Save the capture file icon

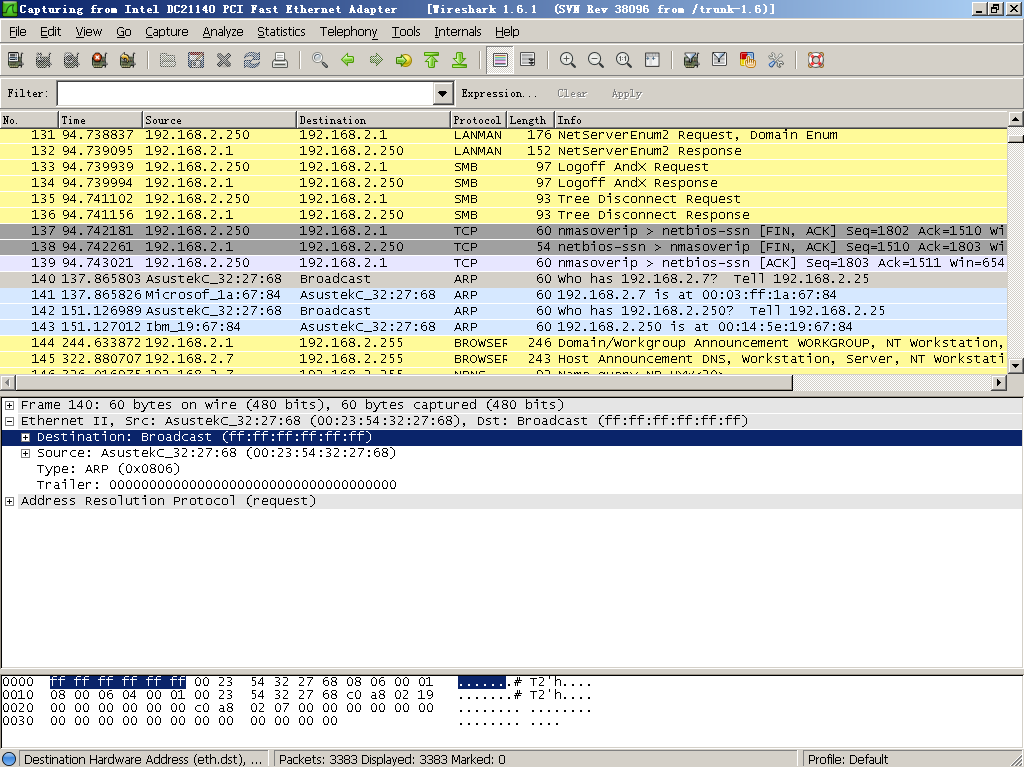pyautogui.click(x=196, y=61)
